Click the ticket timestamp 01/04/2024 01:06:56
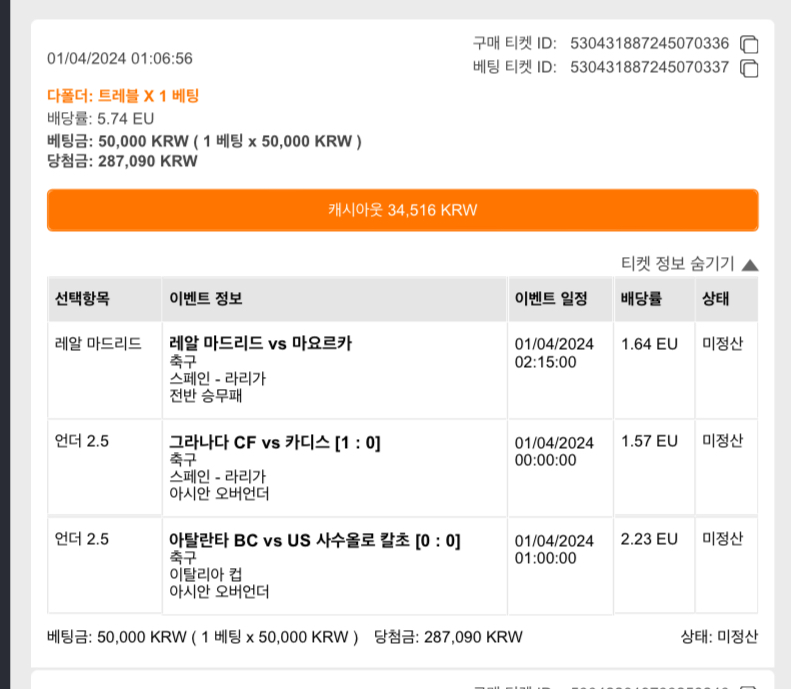Image resolution: width=791 pixels, height=689 pixels. tap(120, 59)
